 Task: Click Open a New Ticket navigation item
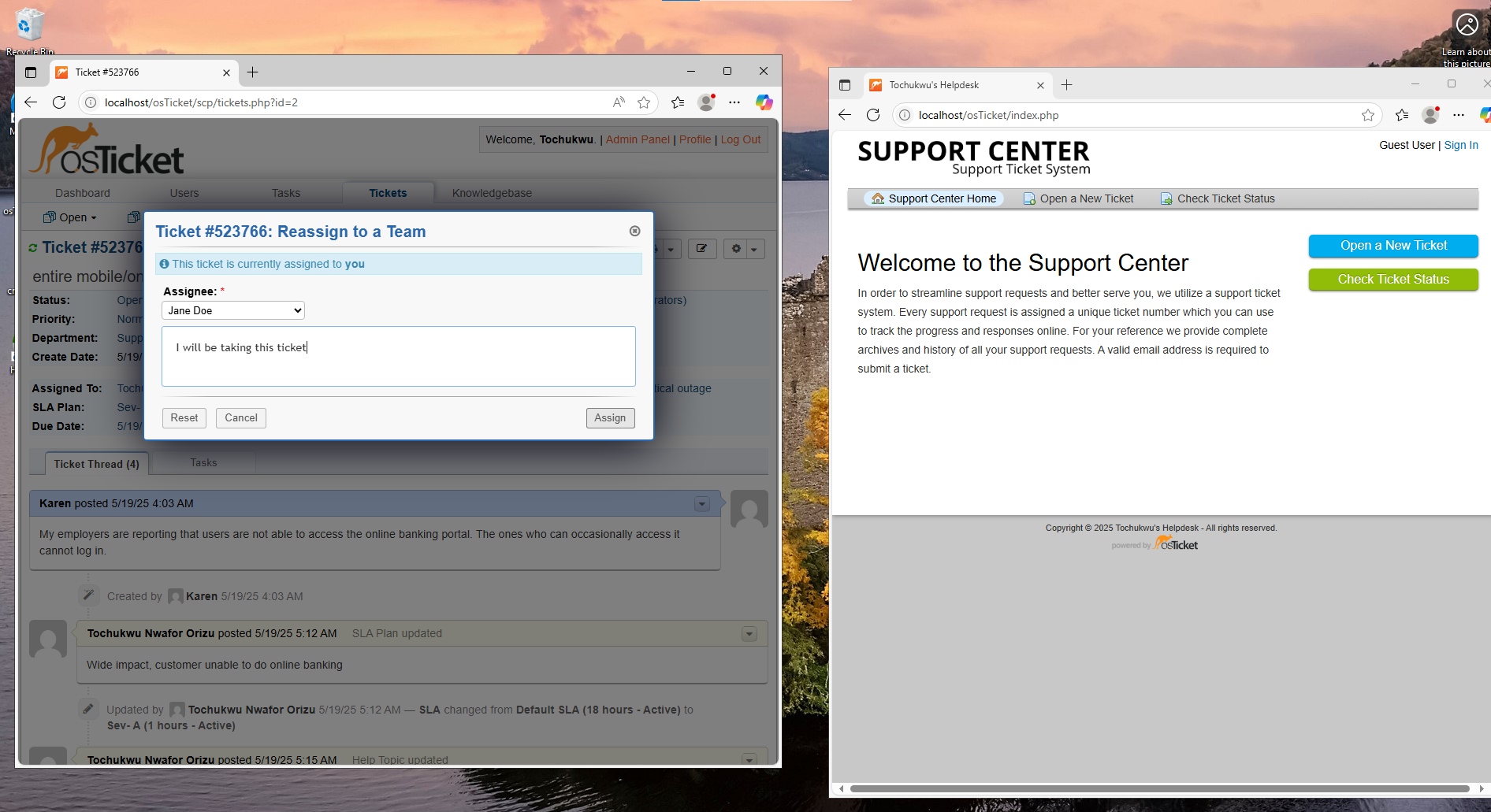point(1078,198)
